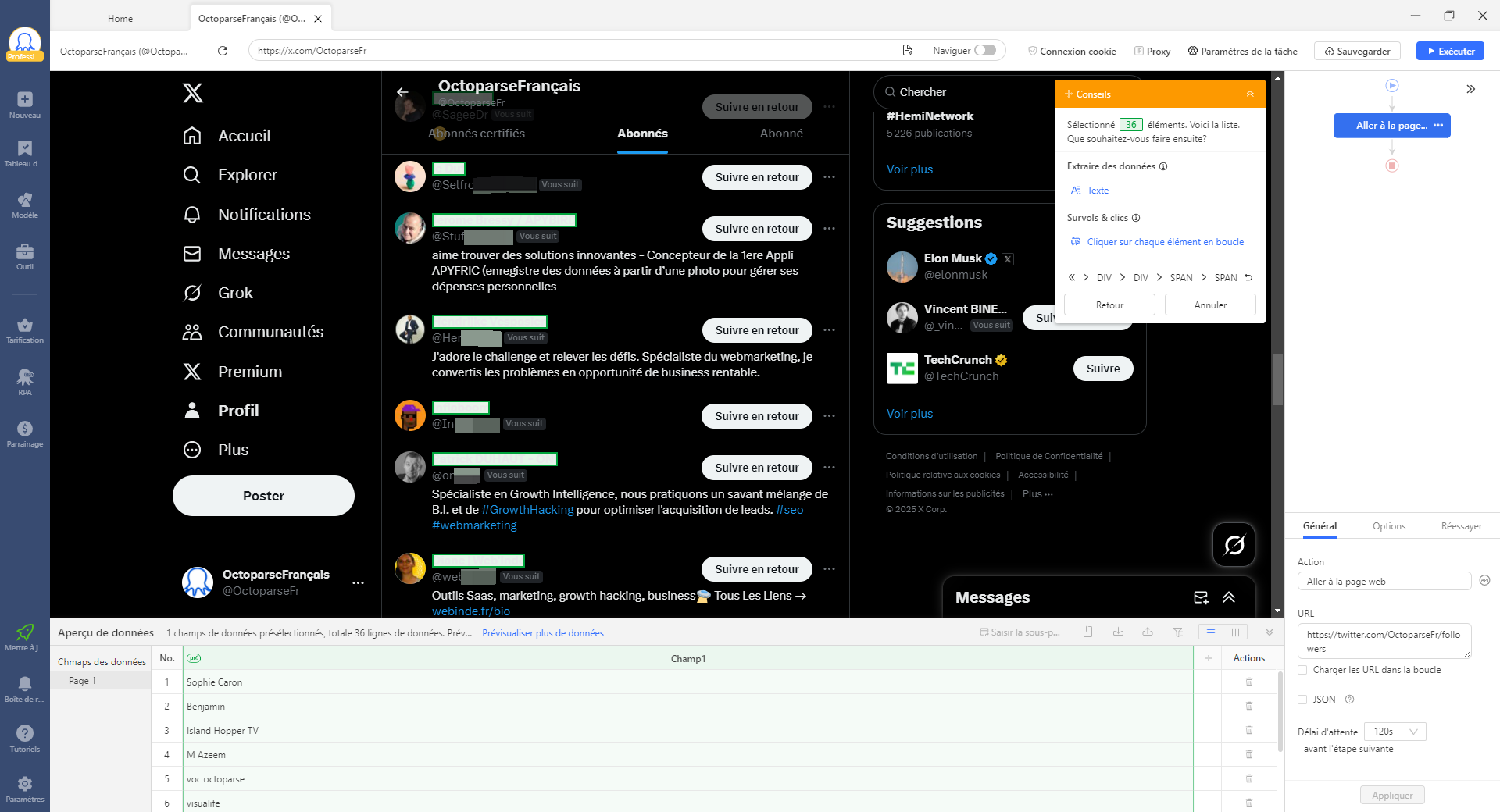Expand element path with the double-left arrows
Viewport: 1500px width, 812px height.
pos(1072,277)
